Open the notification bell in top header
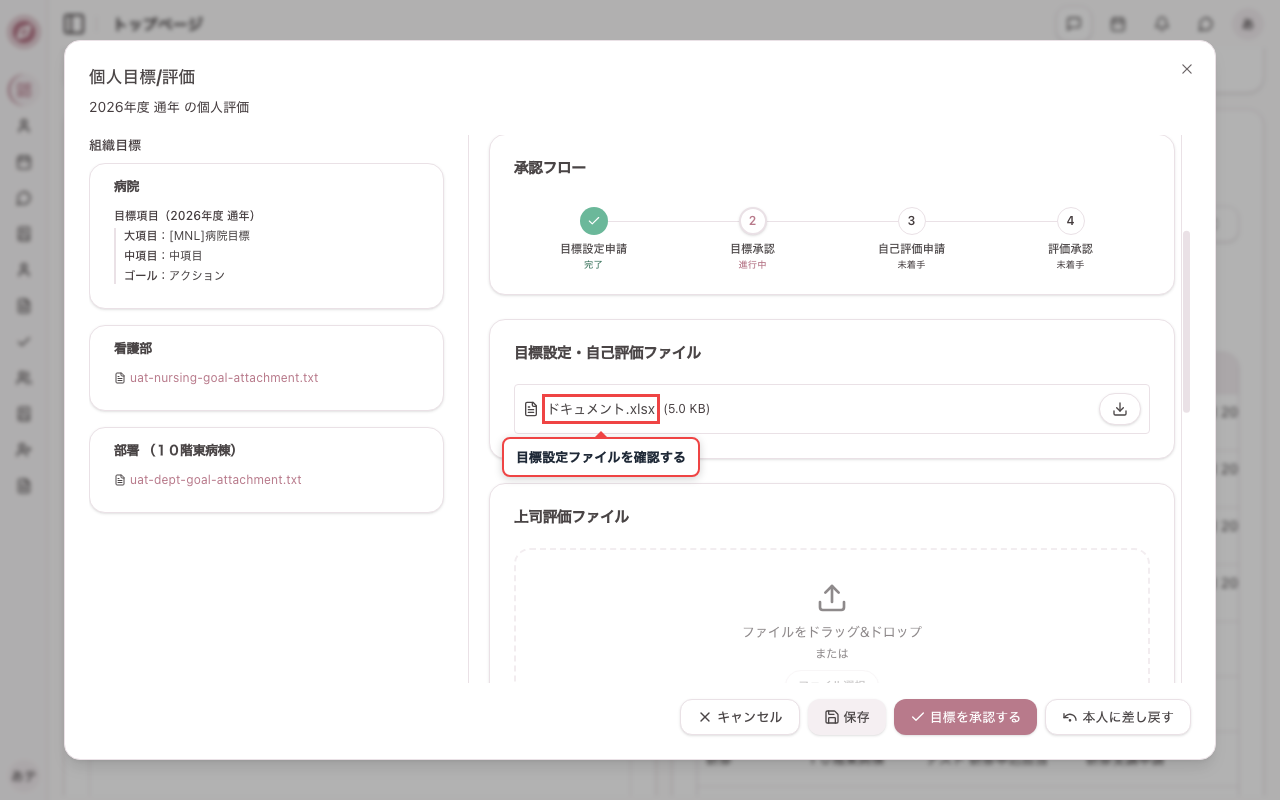This screenshot has width=1280, height=800. [x=1162, y=24]
